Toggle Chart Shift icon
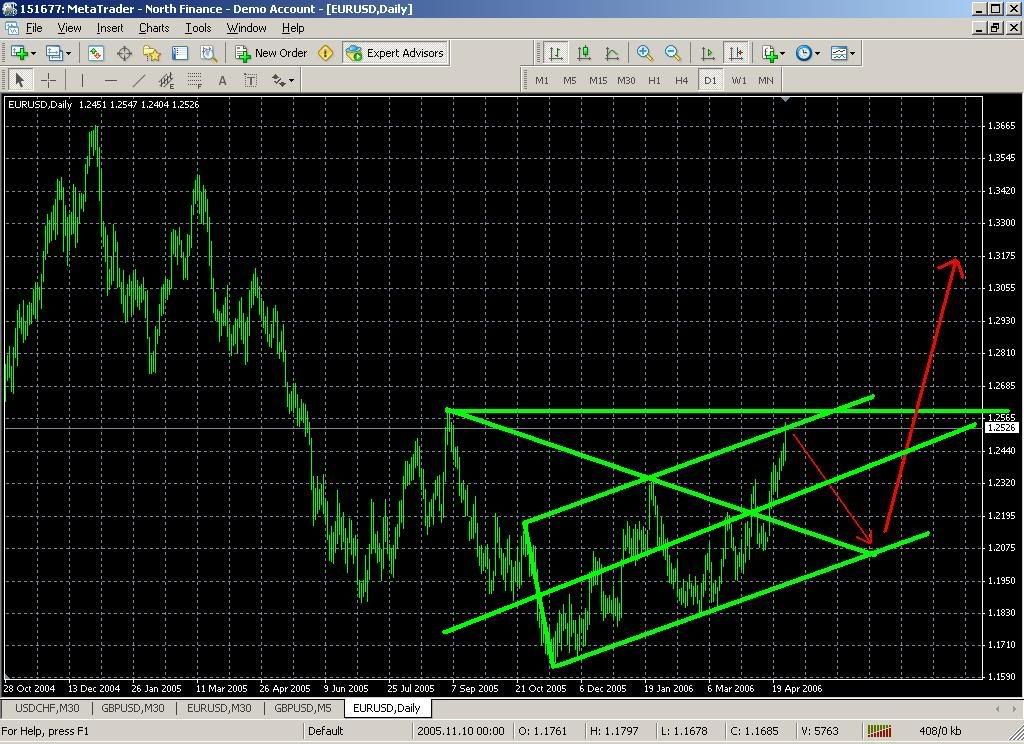 coord(736,53)
